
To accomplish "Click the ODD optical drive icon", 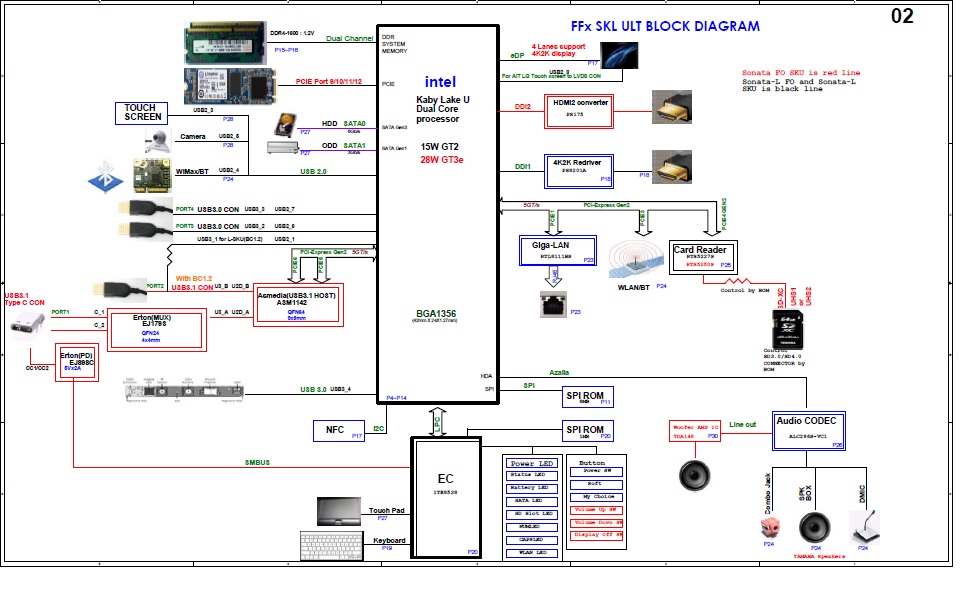I will [x=283, y=148].
